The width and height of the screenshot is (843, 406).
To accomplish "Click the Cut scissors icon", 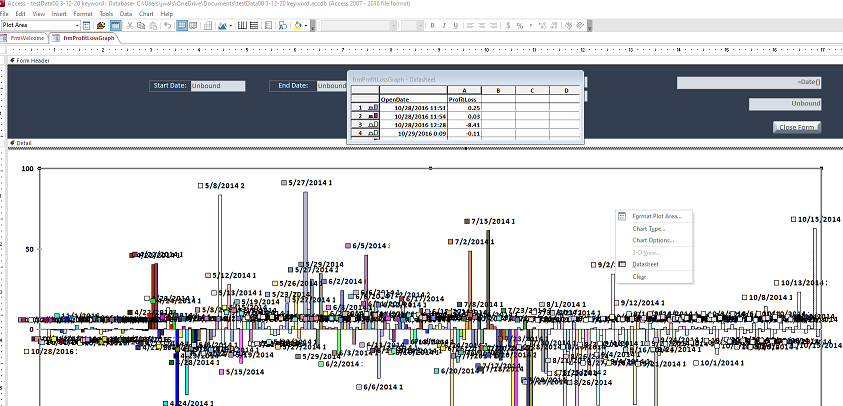I will 130,25.
